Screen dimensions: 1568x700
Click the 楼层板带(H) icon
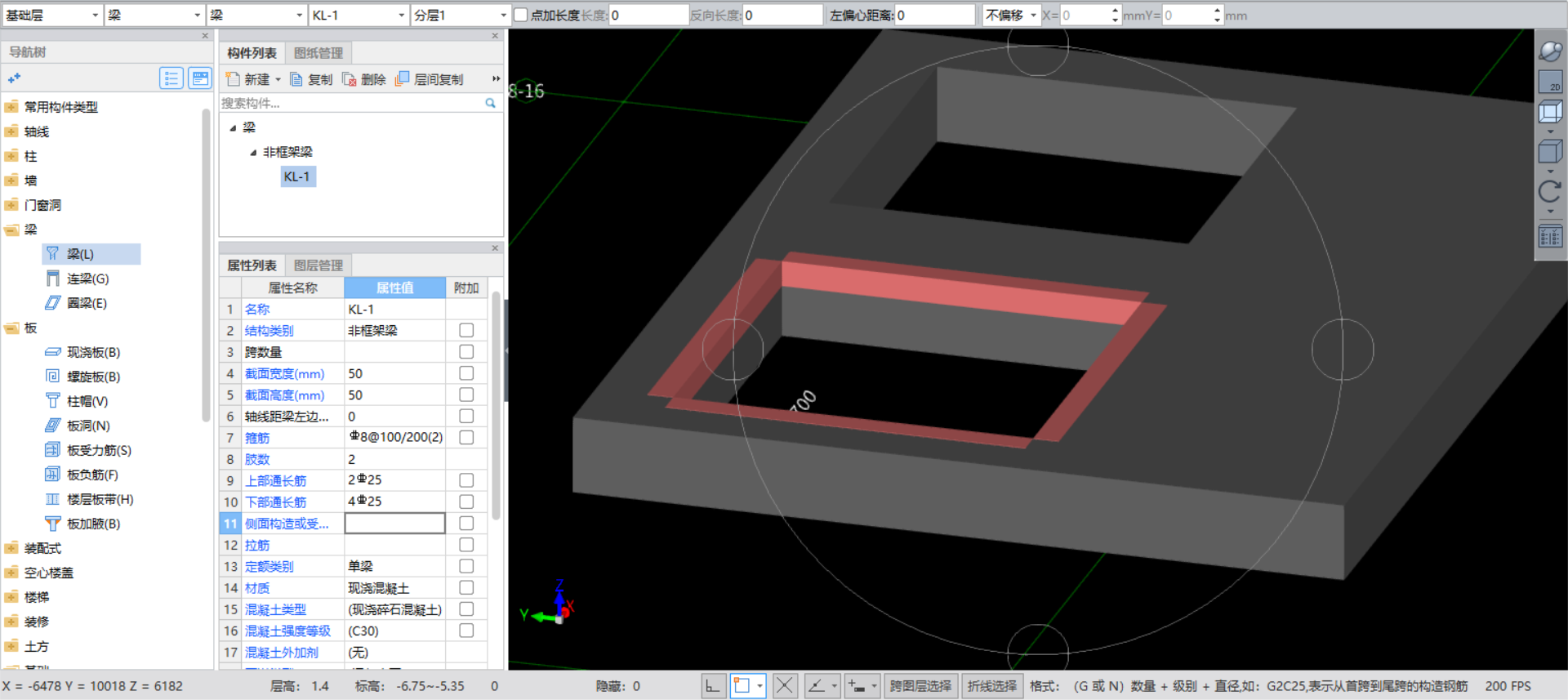click(x=52, y=499)
